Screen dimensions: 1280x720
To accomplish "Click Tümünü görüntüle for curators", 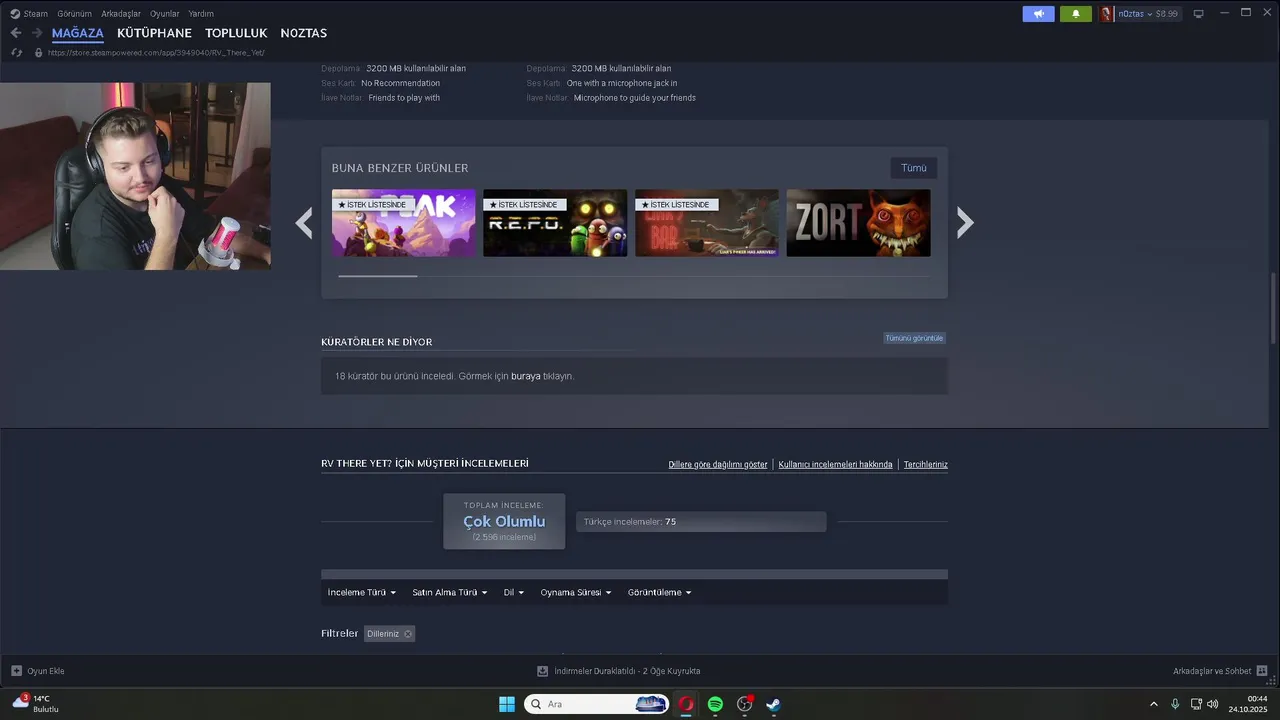I will click(x=914, y=338).
